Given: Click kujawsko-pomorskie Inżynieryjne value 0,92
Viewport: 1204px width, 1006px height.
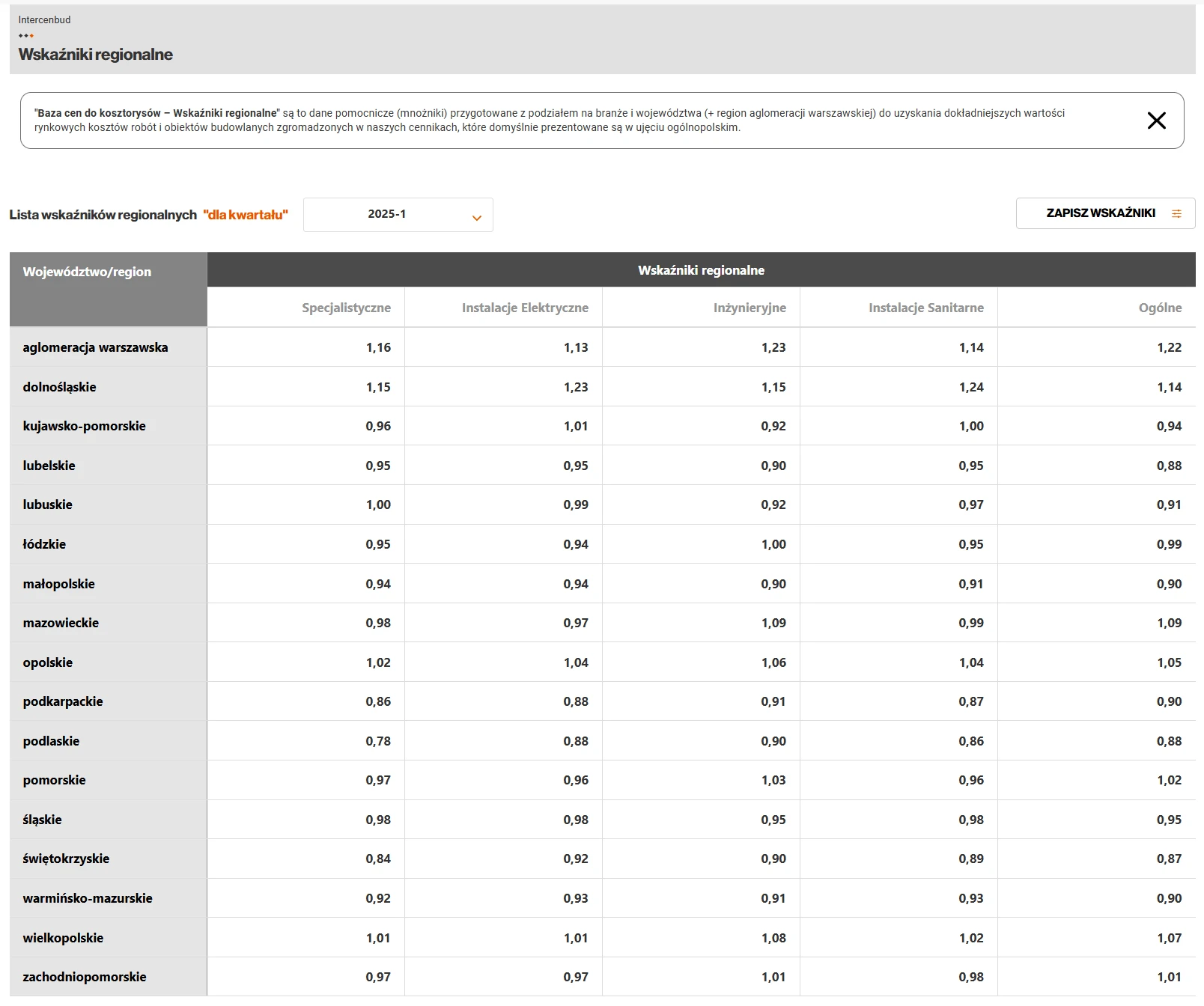Looking at the screenshot, I should click(x=773, y=426).
